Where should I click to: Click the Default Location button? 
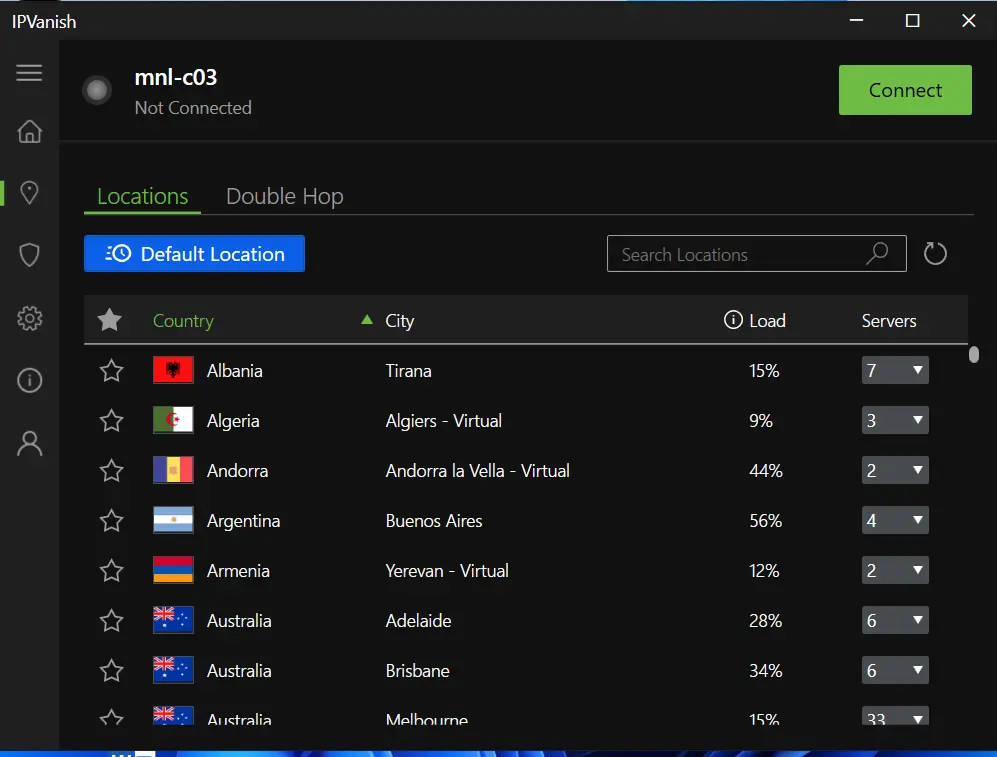(195, 254)
